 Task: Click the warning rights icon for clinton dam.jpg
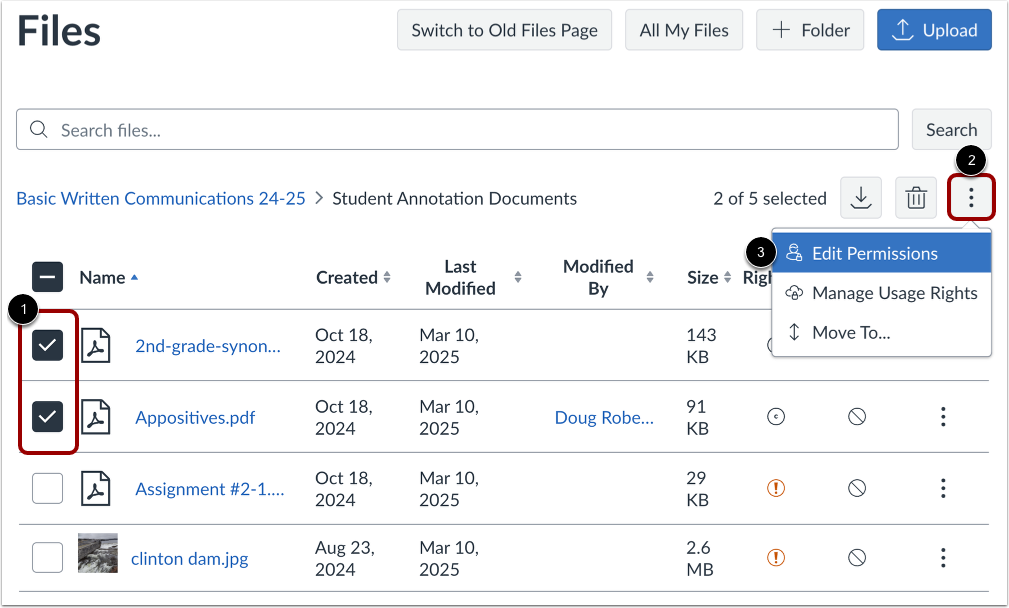[776, 558]
